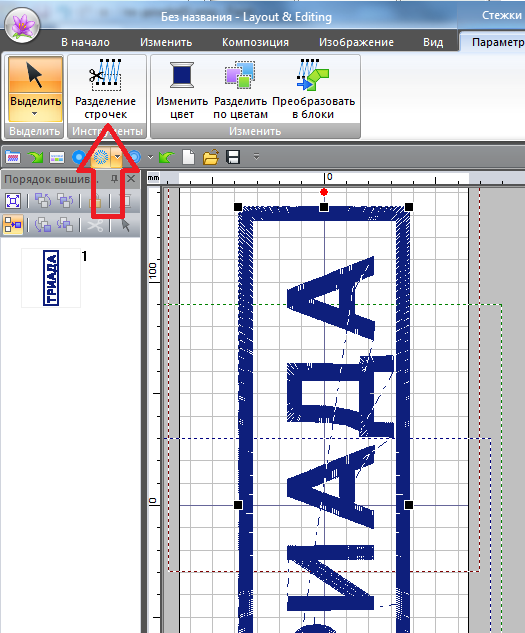Click the Разделение строчек tool
This screenshot has width=525, height=633.
coord(106,89)
